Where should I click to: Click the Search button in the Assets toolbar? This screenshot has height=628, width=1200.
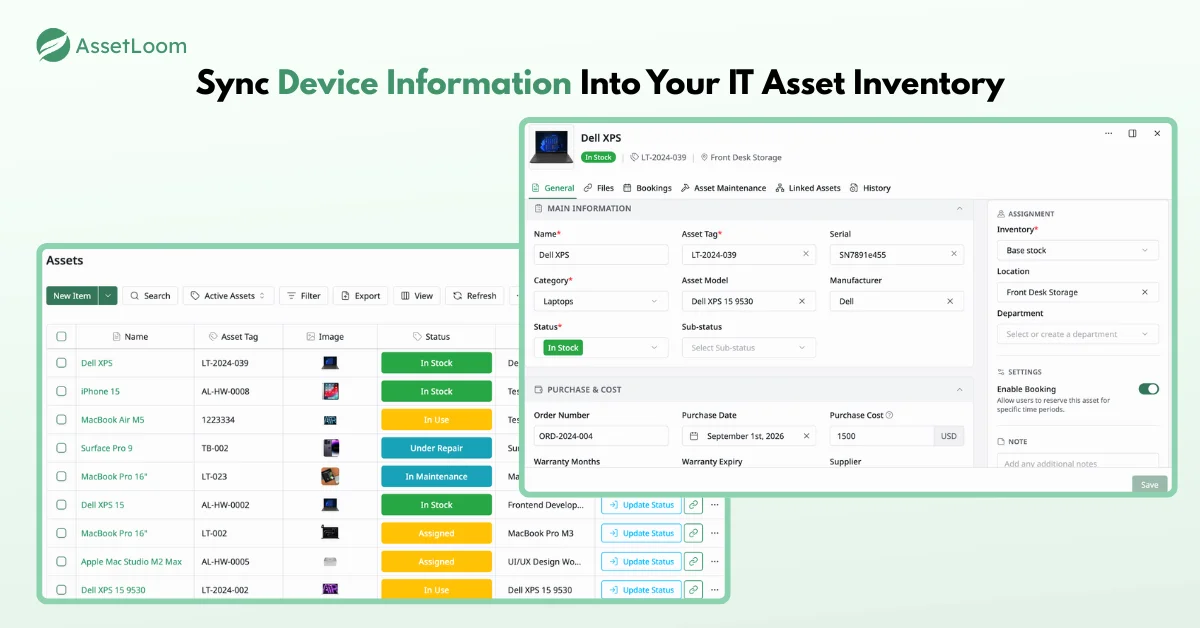click(x=150, y=296)
